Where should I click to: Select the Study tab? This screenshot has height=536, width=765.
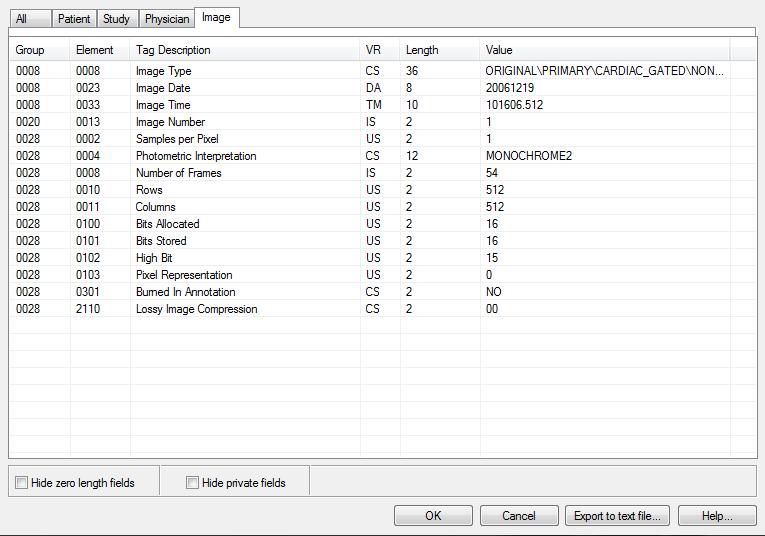[118, 19]
